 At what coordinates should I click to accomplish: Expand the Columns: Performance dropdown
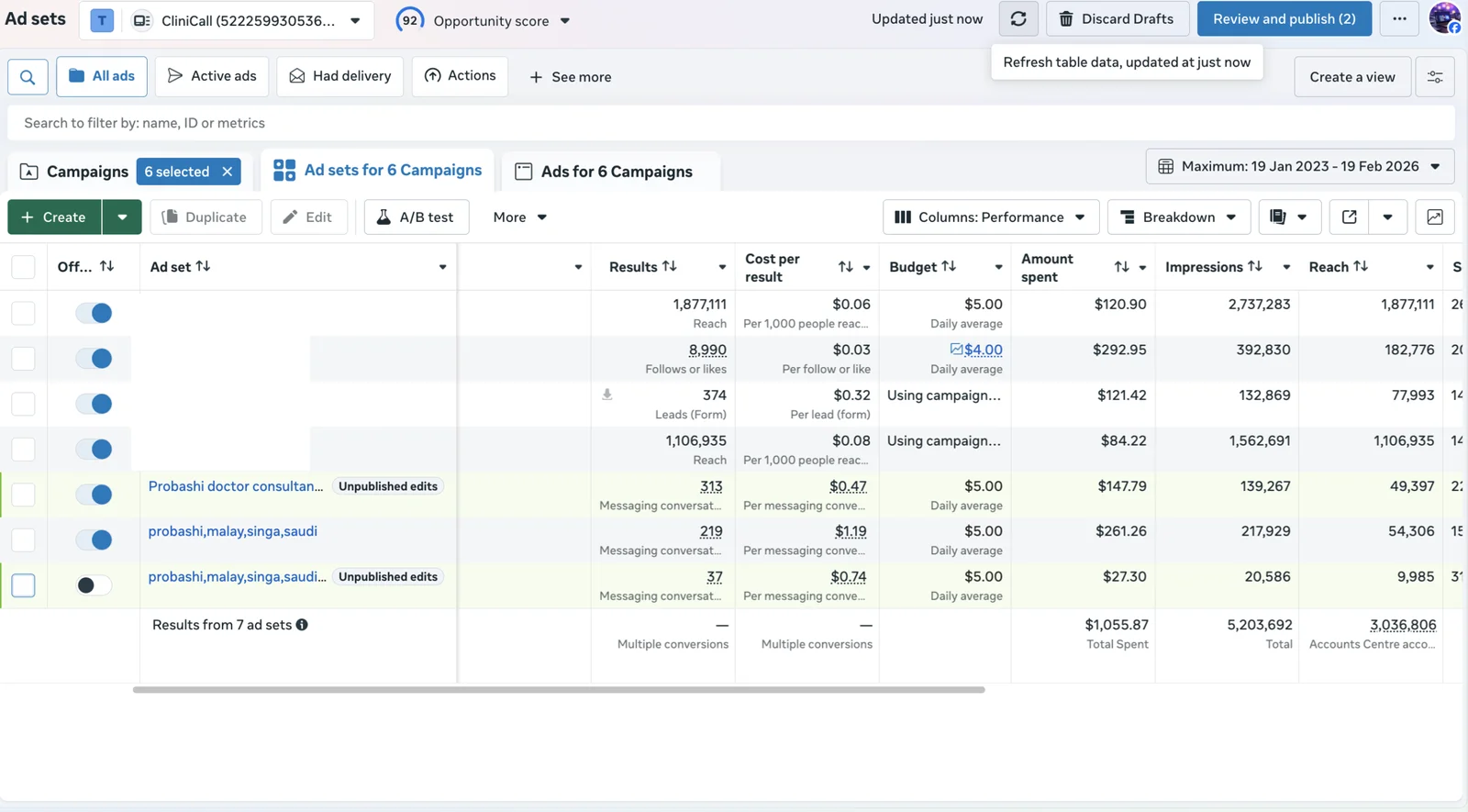point(990,217)
